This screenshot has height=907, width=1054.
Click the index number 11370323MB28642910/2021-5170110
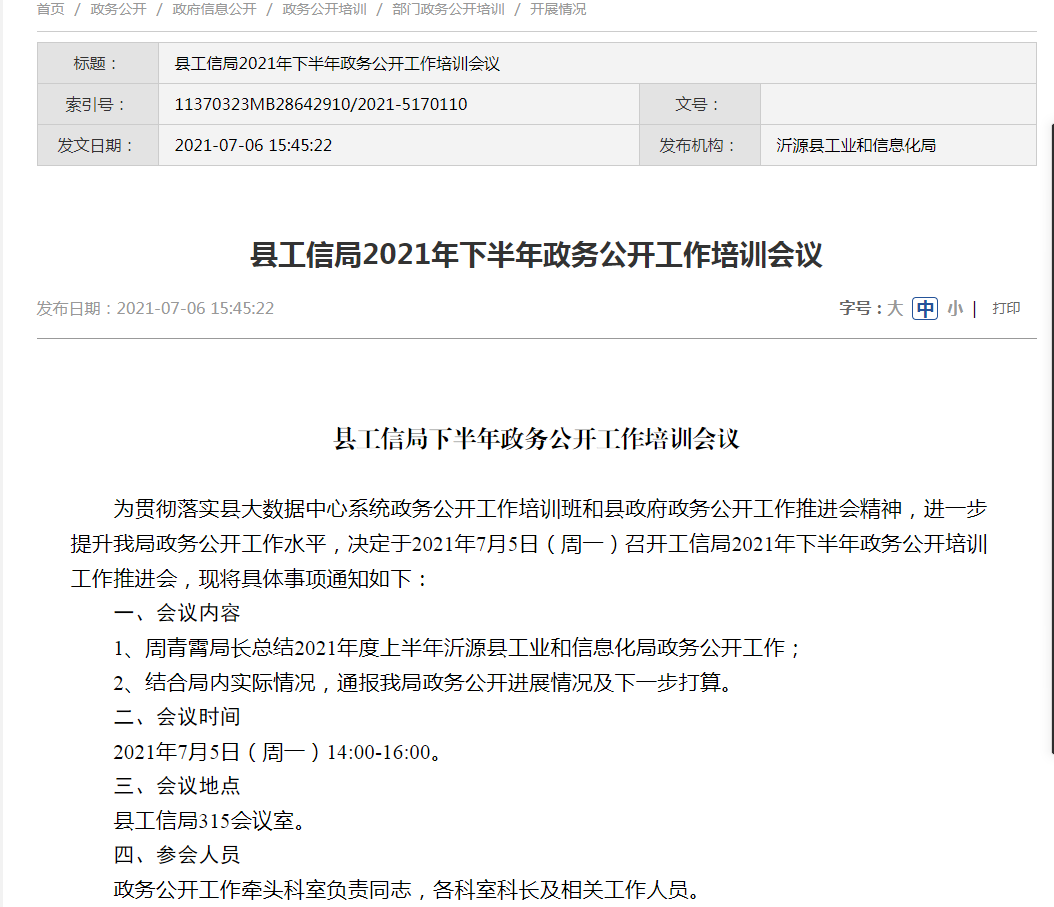[321, 105]
